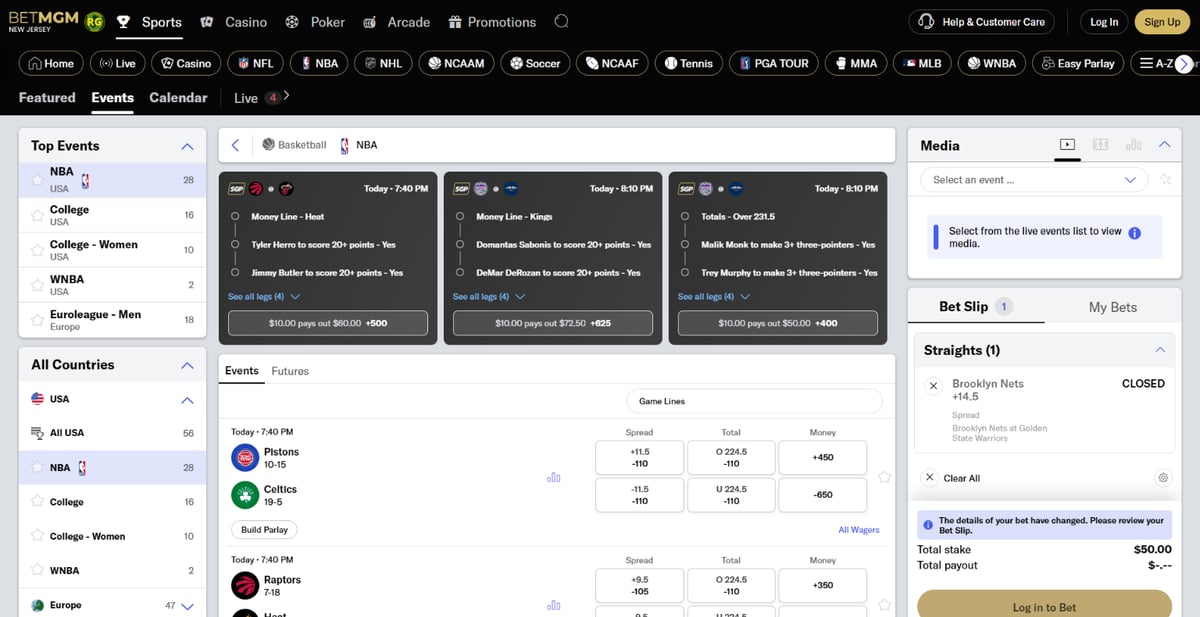
Task: Go to Home pill
Action: [51, 63]
